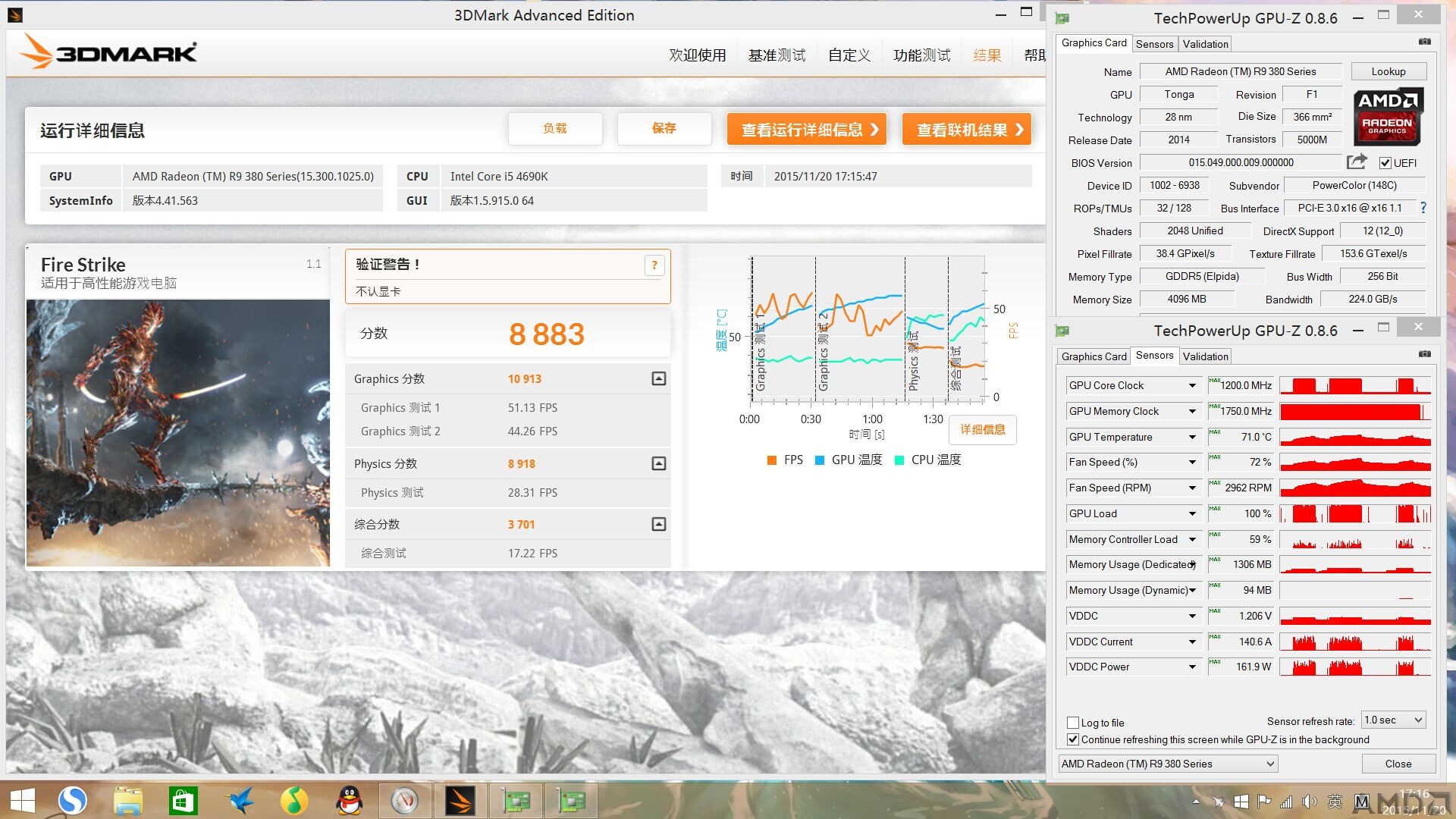Open GPU Core Clock sensor dropdown
This screenshot has width=1456, height=819.
point(1192,386)
